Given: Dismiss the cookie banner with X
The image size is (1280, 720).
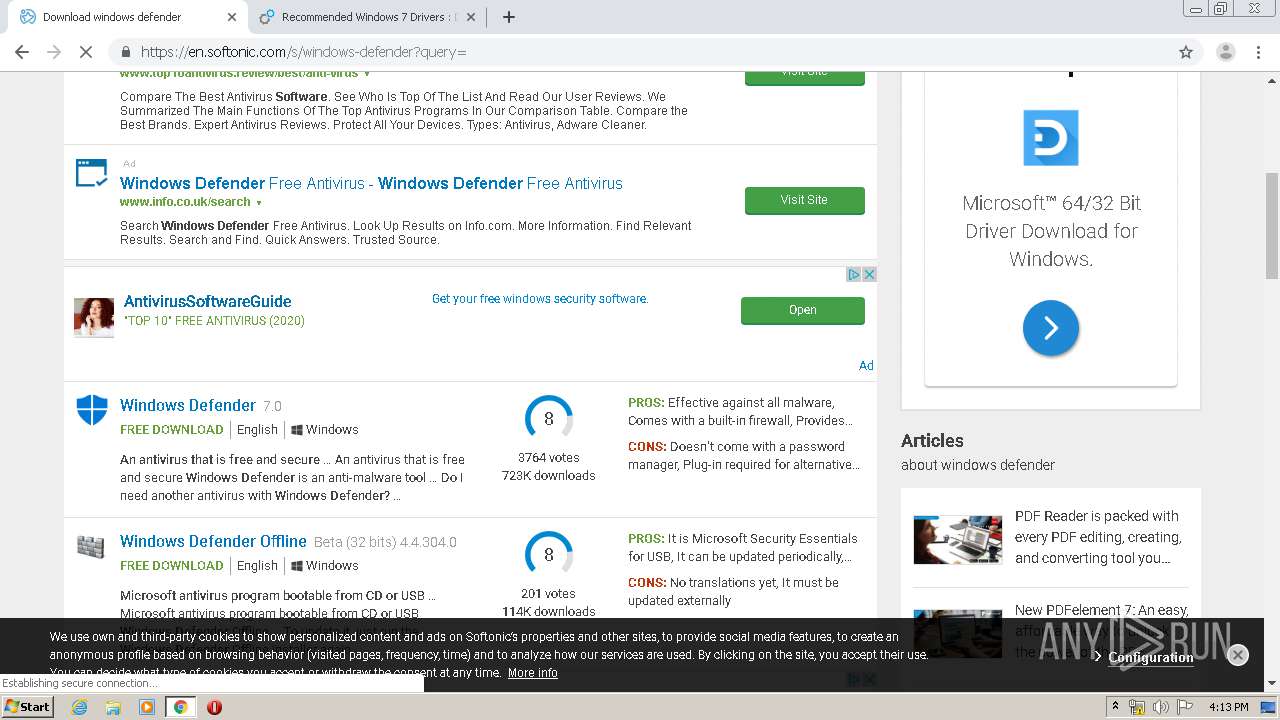Looking at the screenshot, I should pos(1237,655).
